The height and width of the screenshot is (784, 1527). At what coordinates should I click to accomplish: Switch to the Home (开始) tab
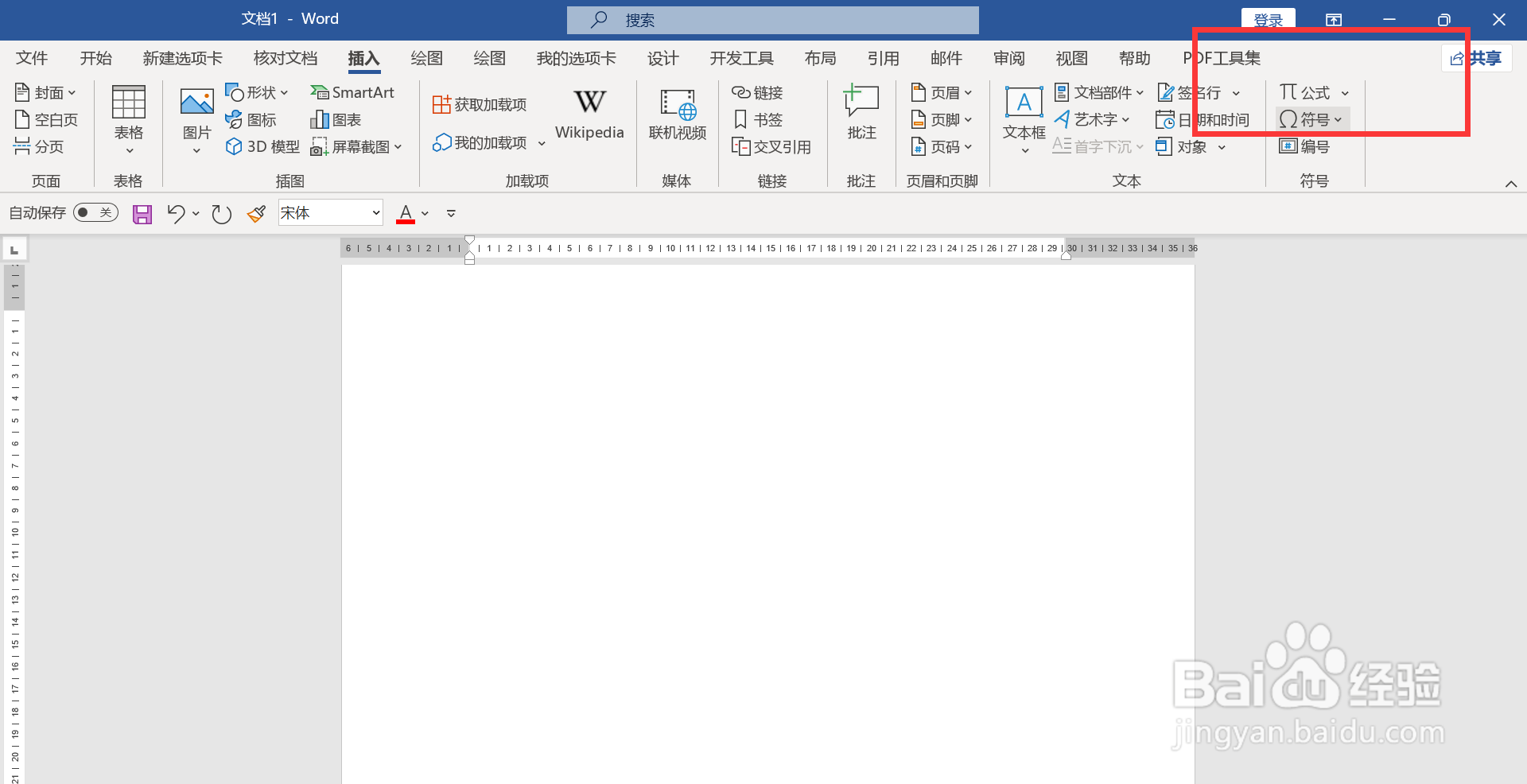[96, 58]
